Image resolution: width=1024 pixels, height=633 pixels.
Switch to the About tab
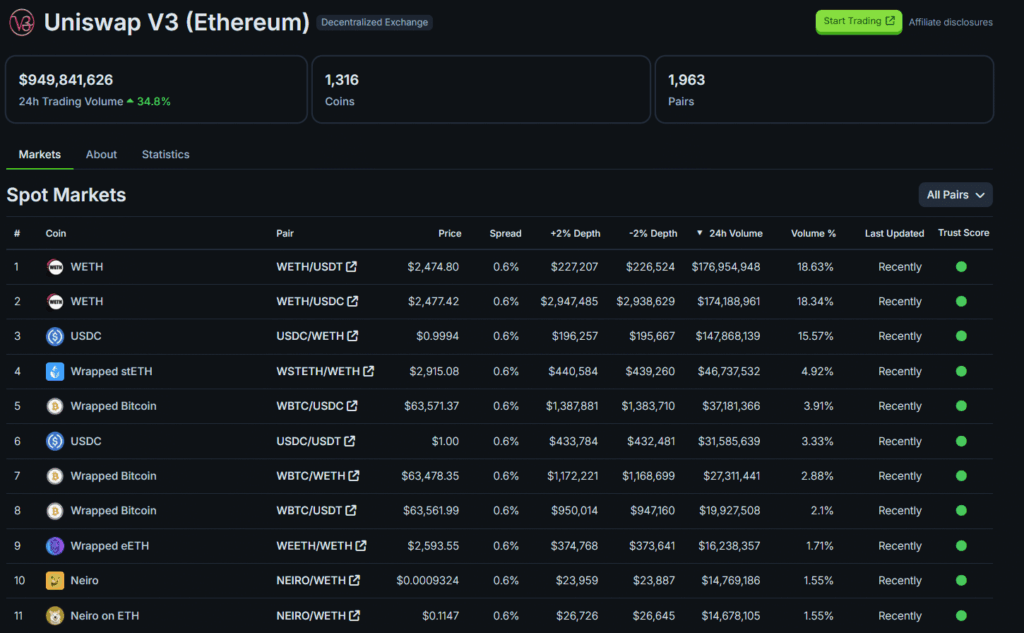[101, 155]
